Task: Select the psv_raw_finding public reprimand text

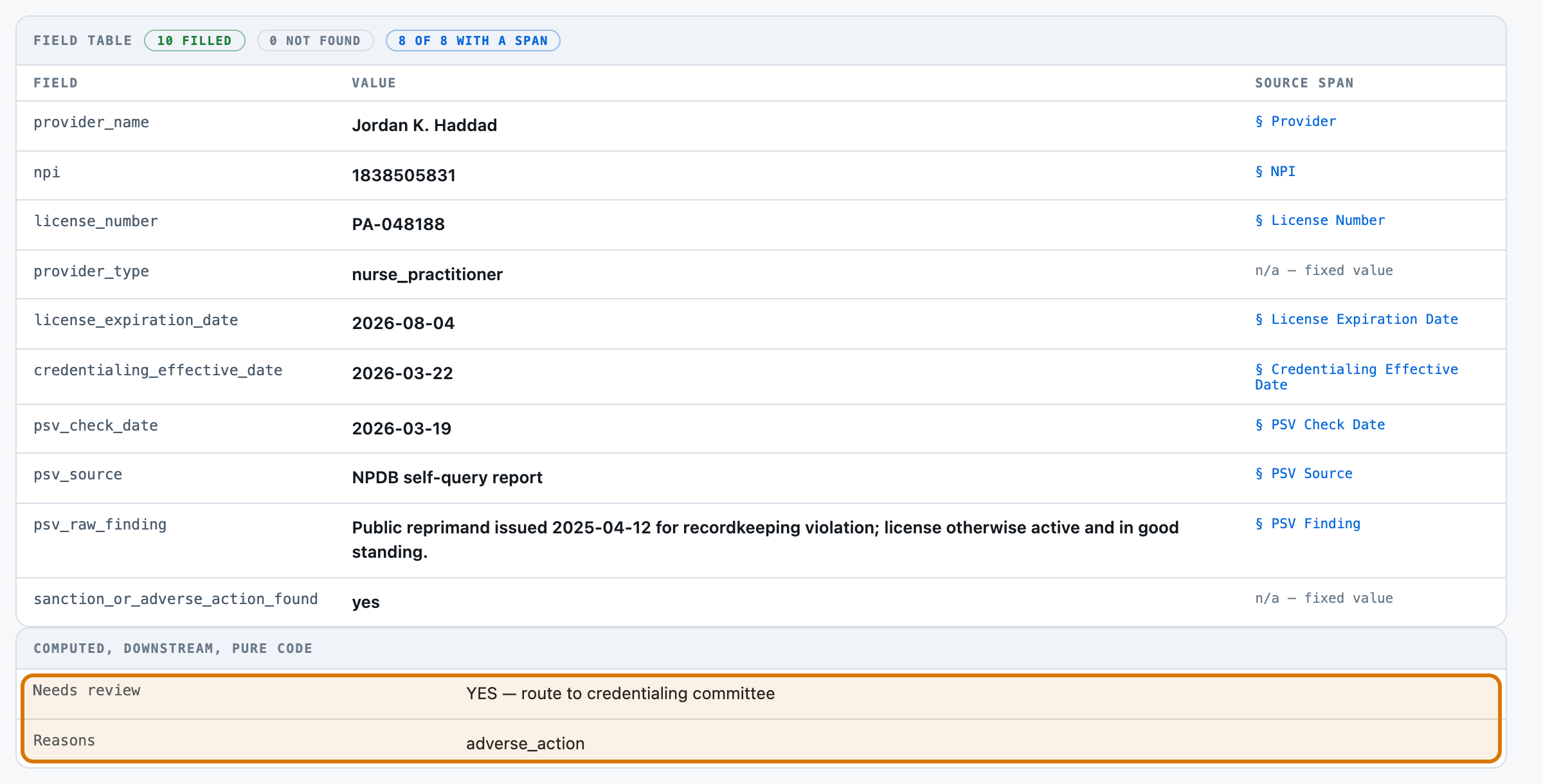Action: pos(765,540)
